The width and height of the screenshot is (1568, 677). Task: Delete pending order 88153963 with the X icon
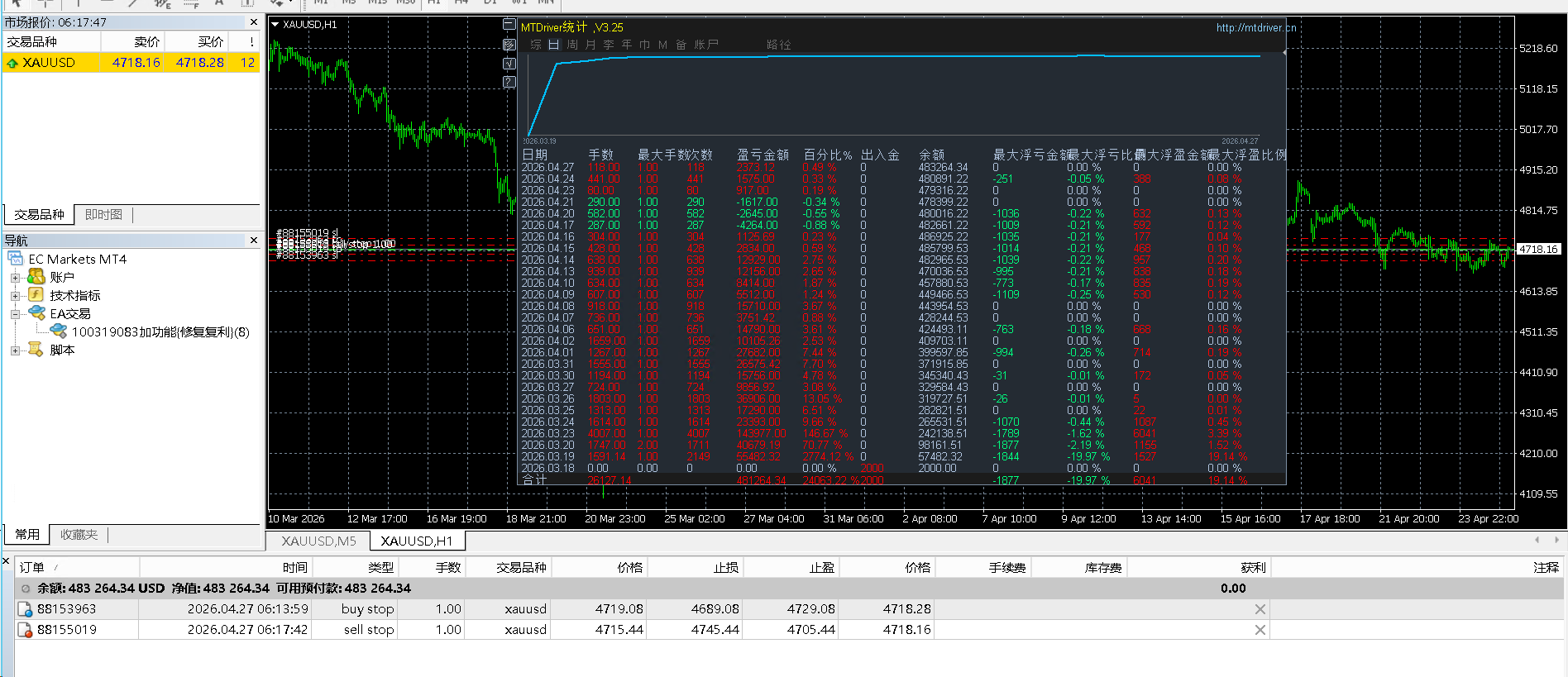coord(1260,609)
